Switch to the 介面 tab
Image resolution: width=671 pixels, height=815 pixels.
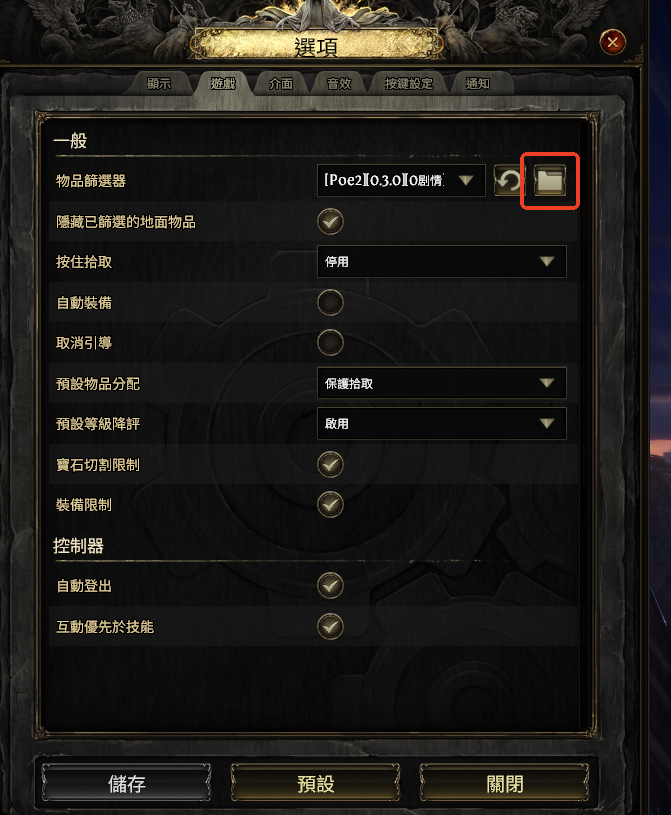(x=281, y=84)
